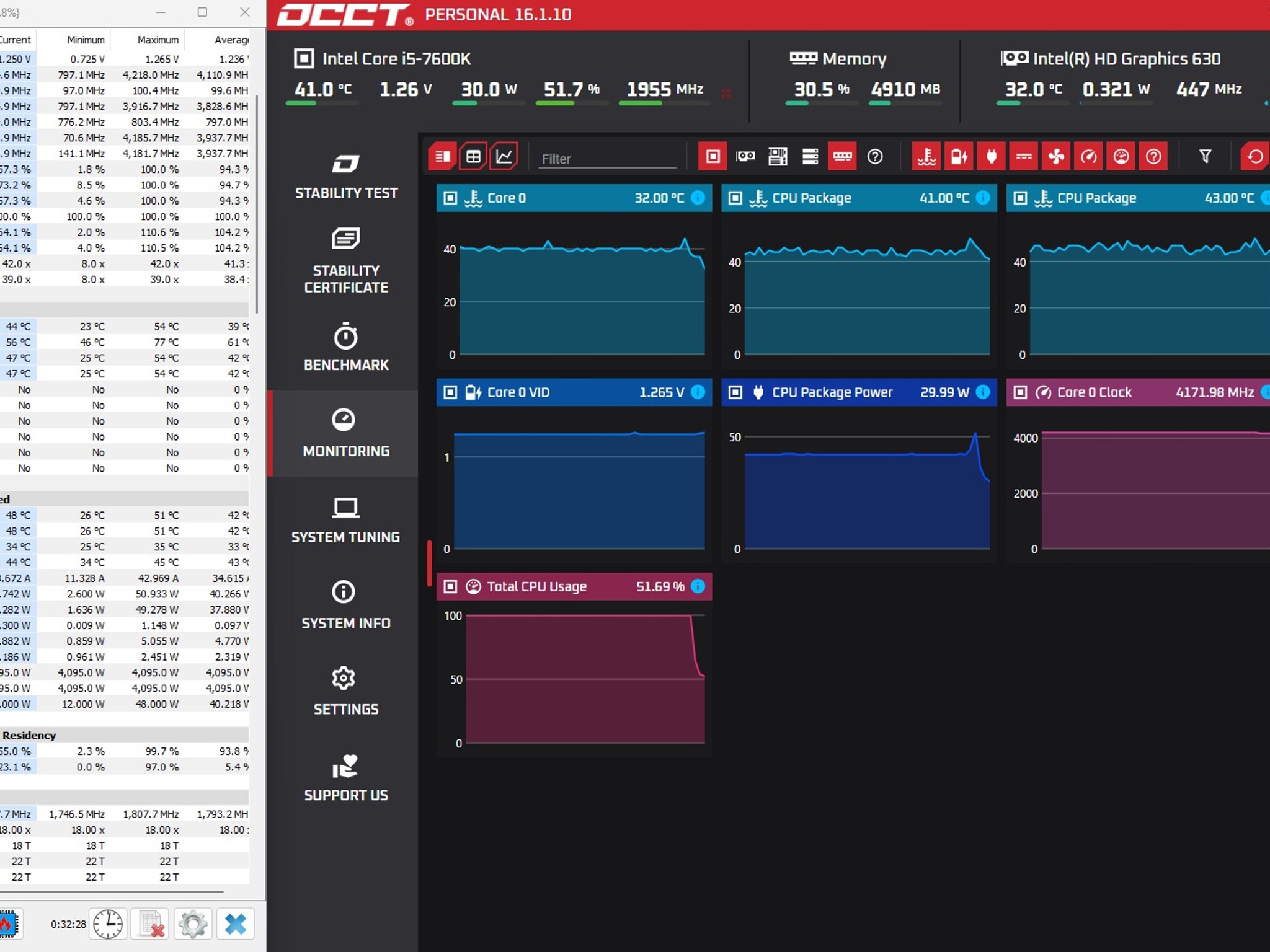This screenshot has height=952, width=1270.
Task: Toggle the power plug sensor filter
Action: point(991,156)
